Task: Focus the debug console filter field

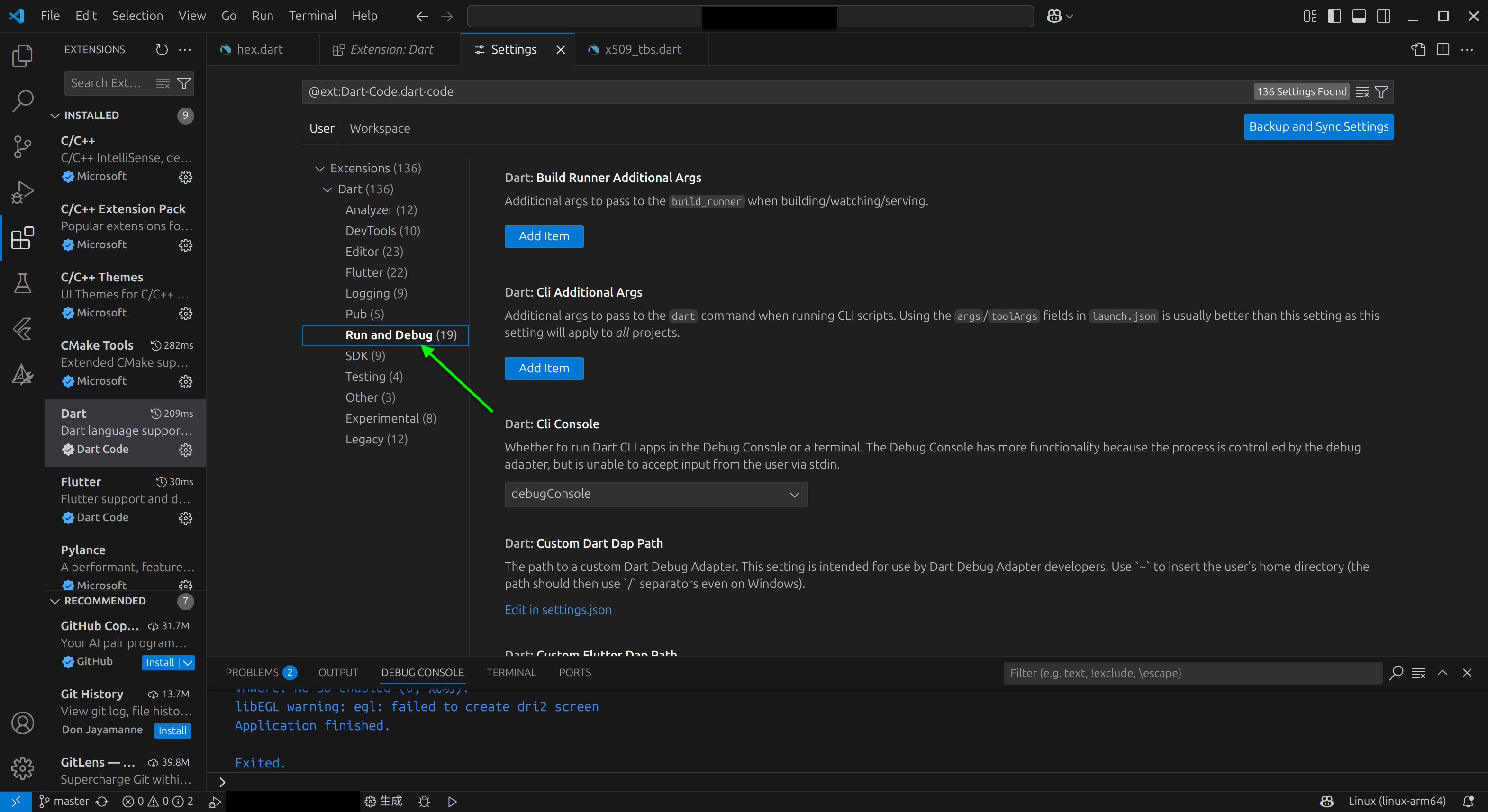Action: [x=1192, y=673]
